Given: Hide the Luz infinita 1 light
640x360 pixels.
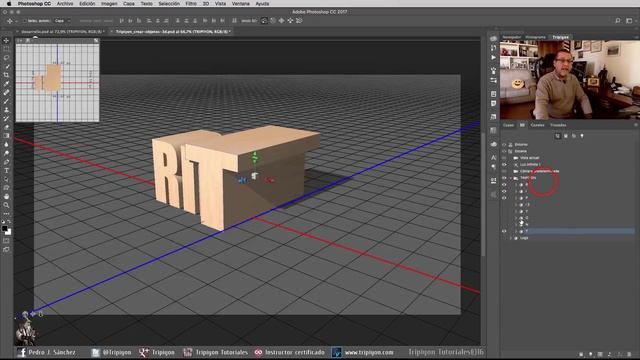Looking at the screenshot, I should [504, 164].
